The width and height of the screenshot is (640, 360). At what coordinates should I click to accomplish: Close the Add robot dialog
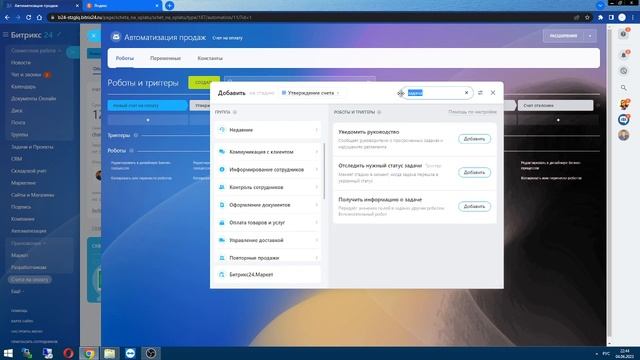click(493, 93)
